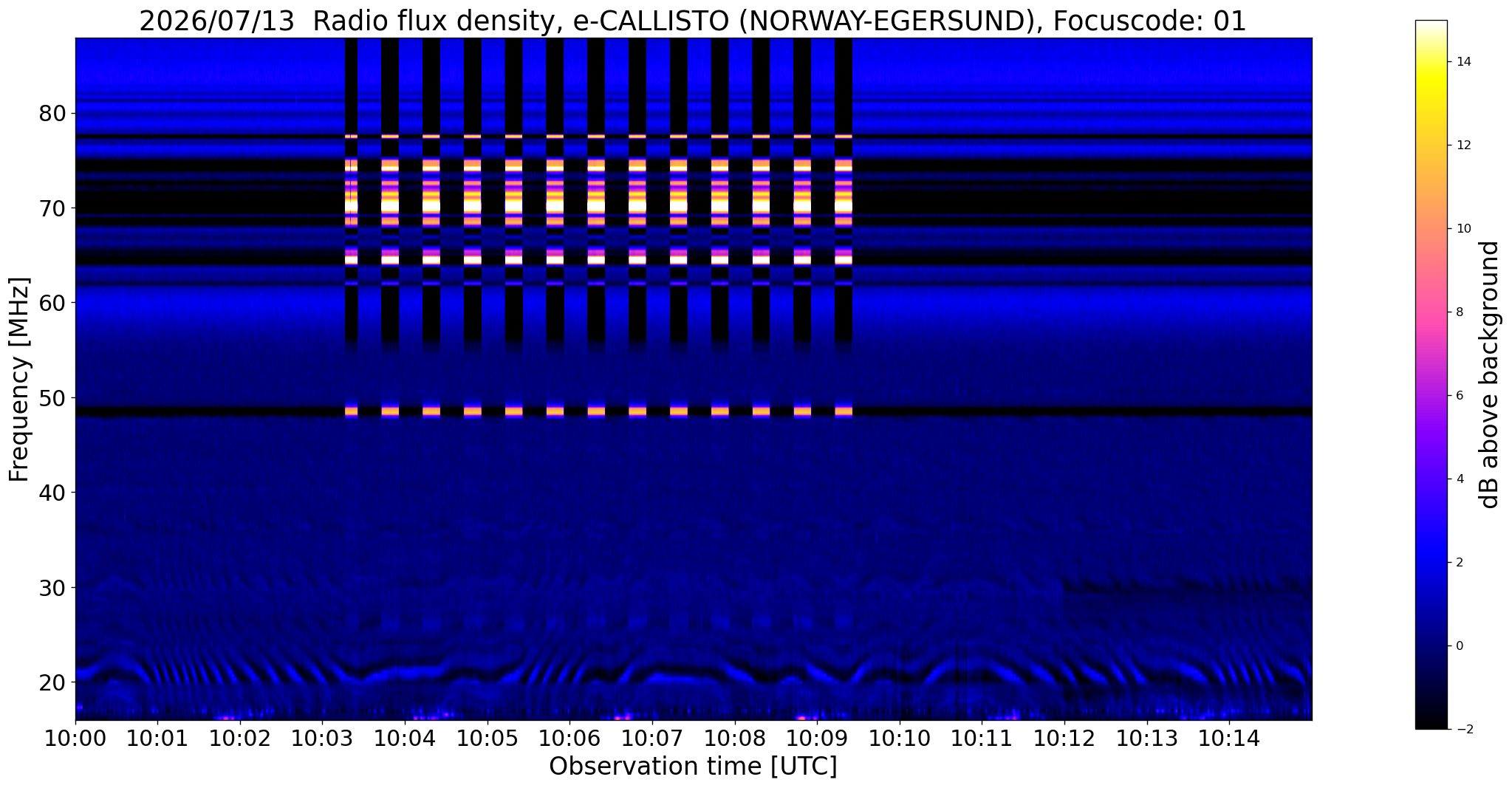Click the 'dB above background' colorbar label

pos(1490,374)
